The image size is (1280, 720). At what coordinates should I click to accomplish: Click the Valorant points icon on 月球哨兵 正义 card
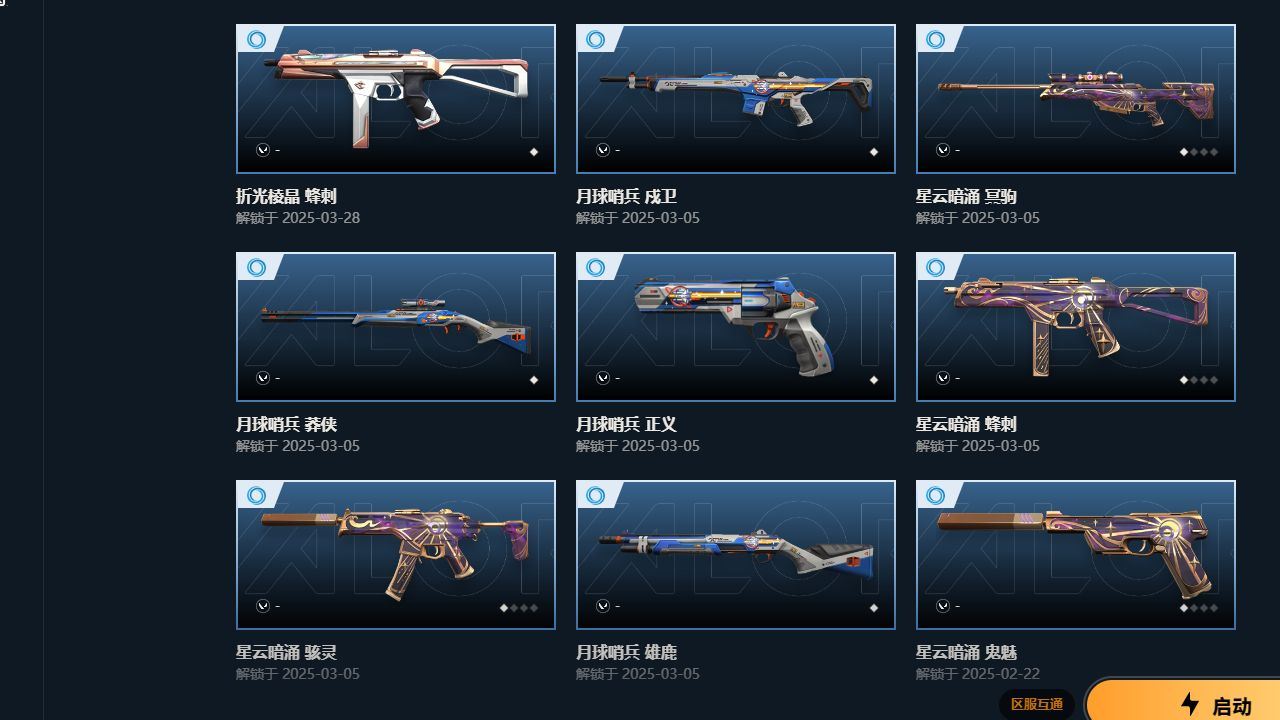click(603, 378)
